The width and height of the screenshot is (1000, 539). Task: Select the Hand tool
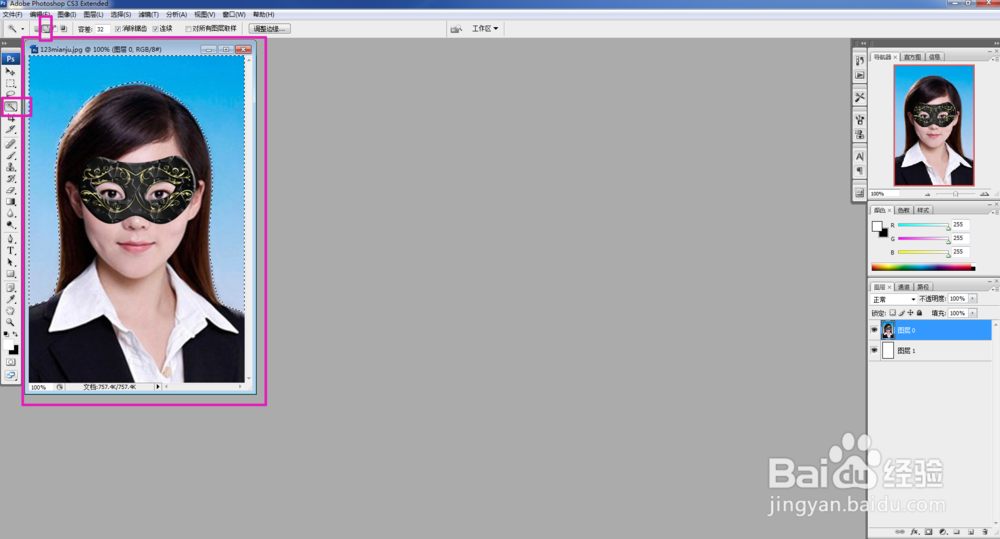(x=10, y=311)
